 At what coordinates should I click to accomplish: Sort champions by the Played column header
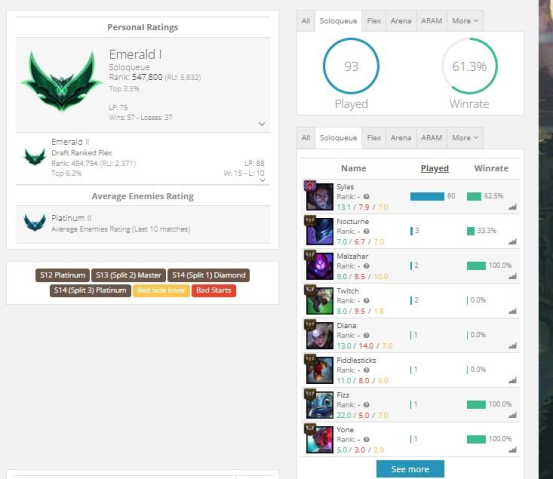[434, 168]
